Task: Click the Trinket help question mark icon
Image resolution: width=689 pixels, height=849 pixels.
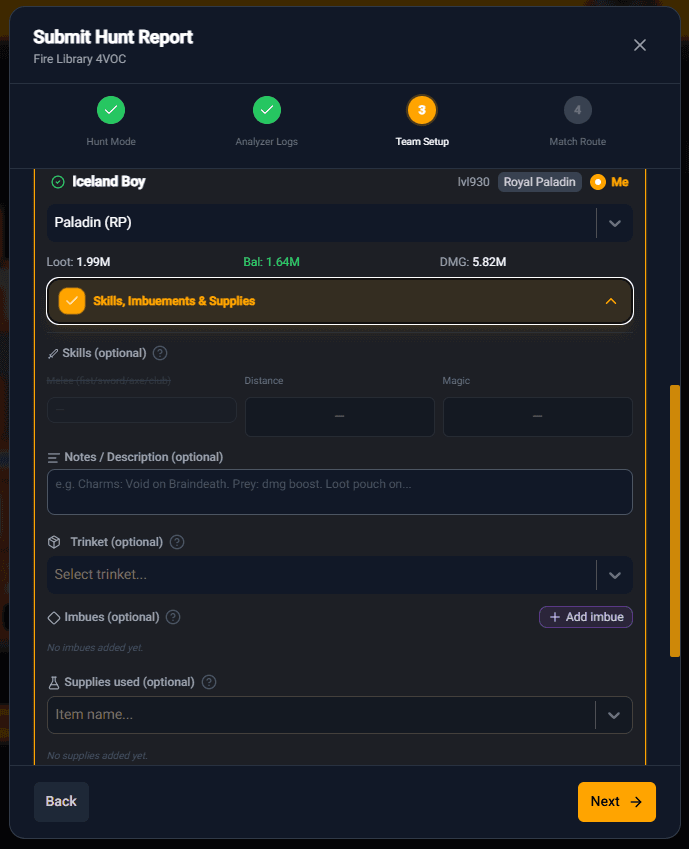Action: 177,542
